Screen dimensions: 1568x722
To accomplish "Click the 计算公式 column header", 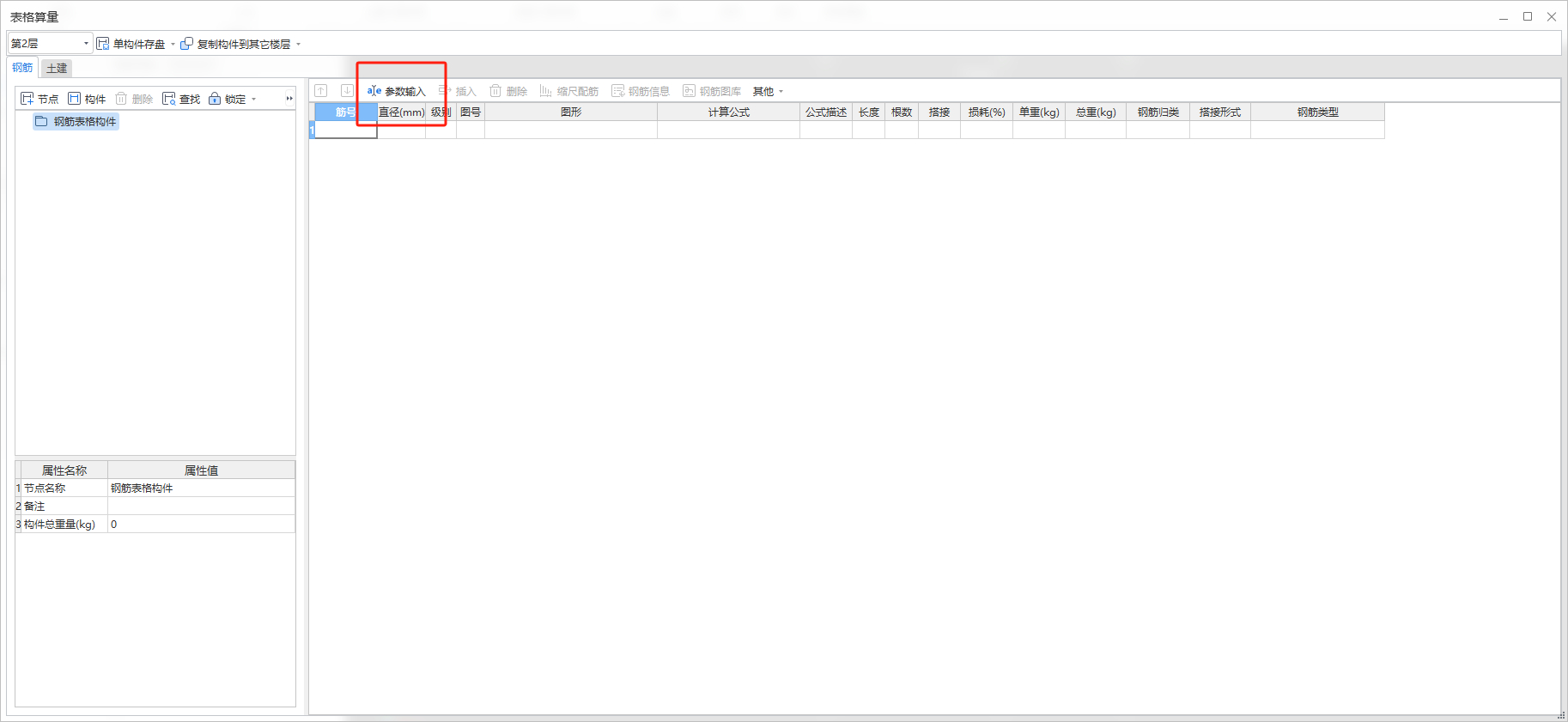I will [729, 112].
